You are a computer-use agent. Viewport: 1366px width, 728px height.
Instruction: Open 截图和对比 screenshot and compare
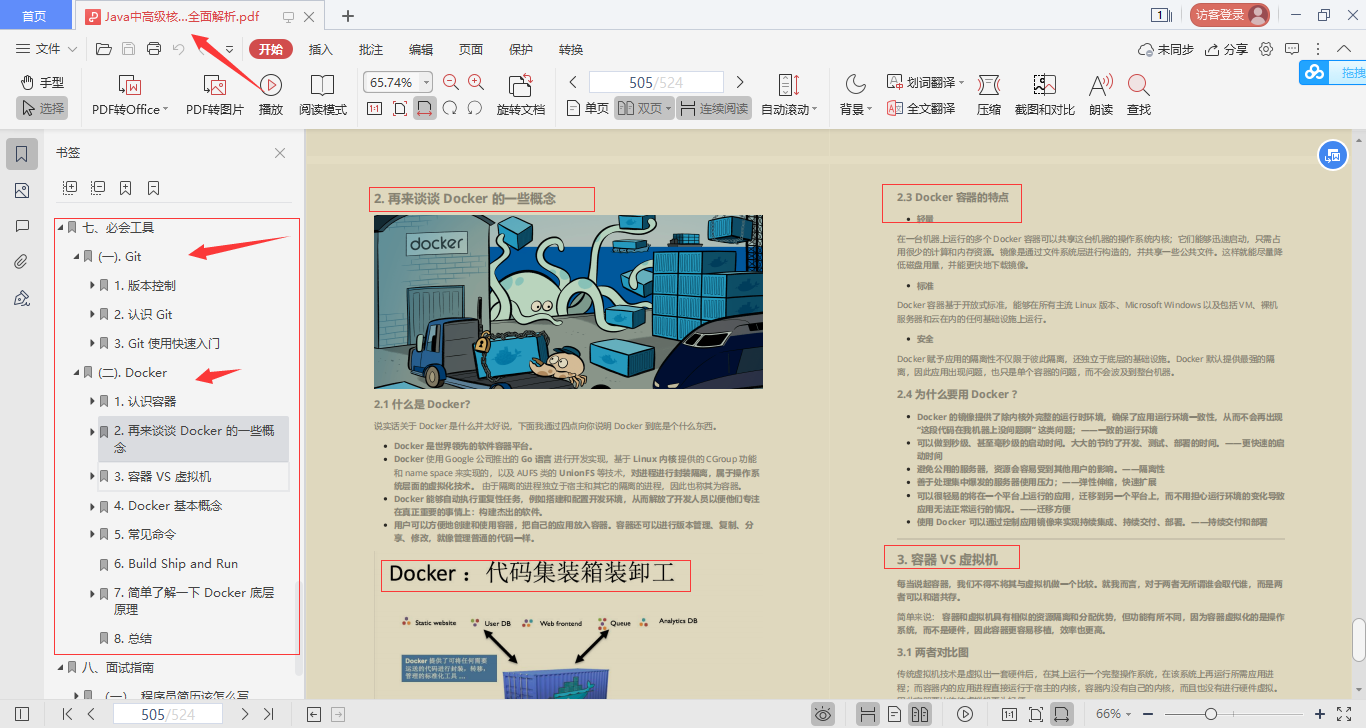(x=1045, y=96)
